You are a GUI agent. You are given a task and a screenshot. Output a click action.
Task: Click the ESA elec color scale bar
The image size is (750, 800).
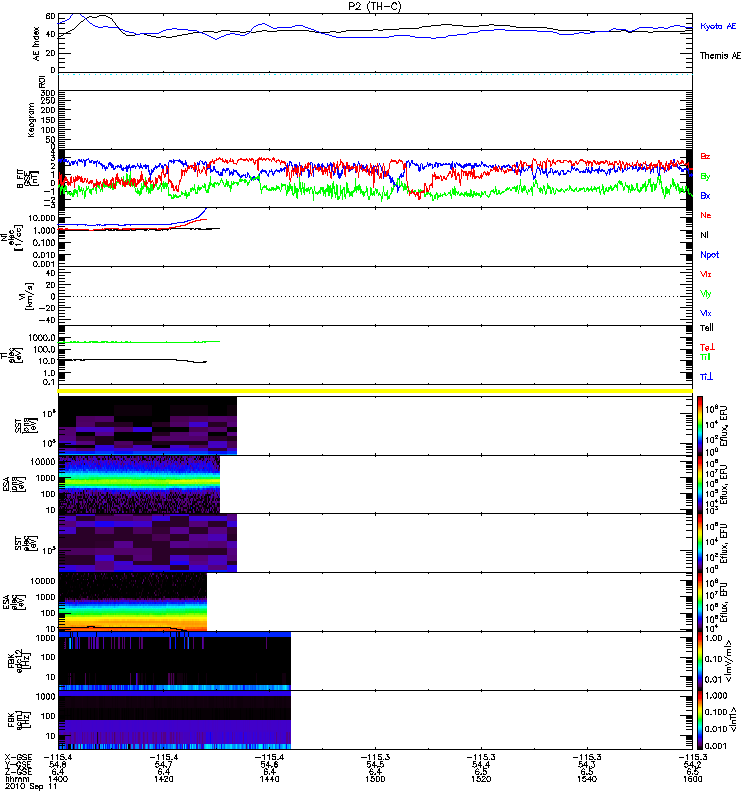click(700, 602)
